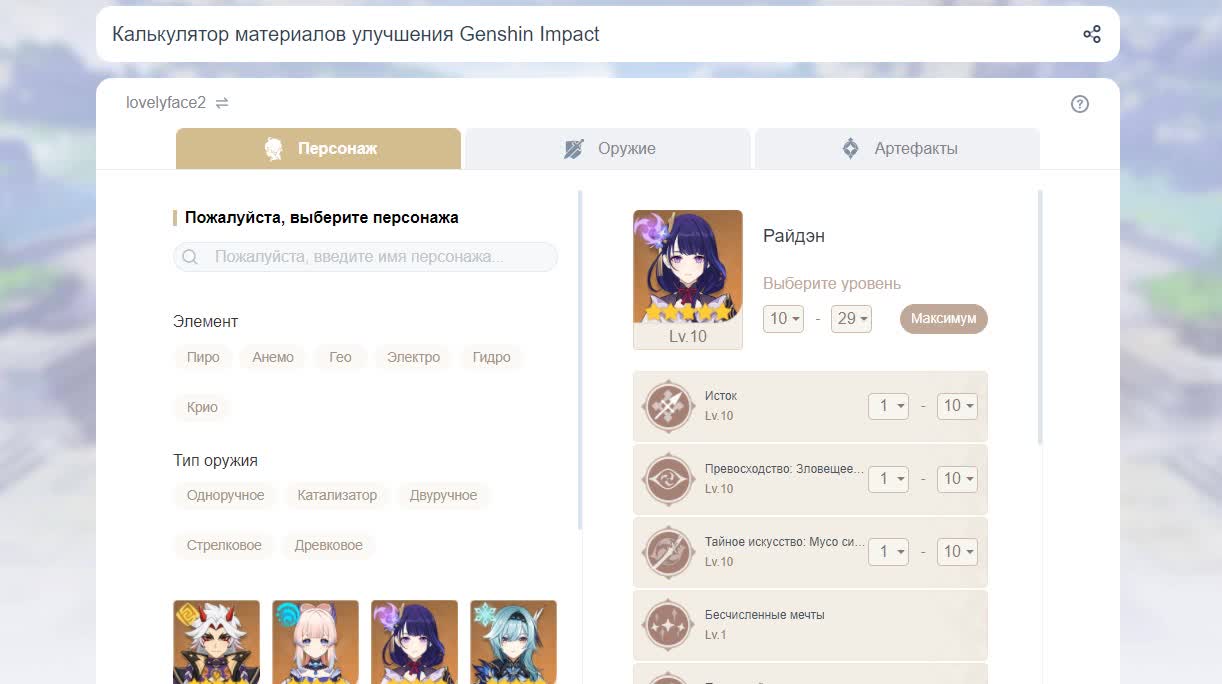1222x684 pixels.
Task: Open the help question mark icon
Action: click(x=1080, y=104)
